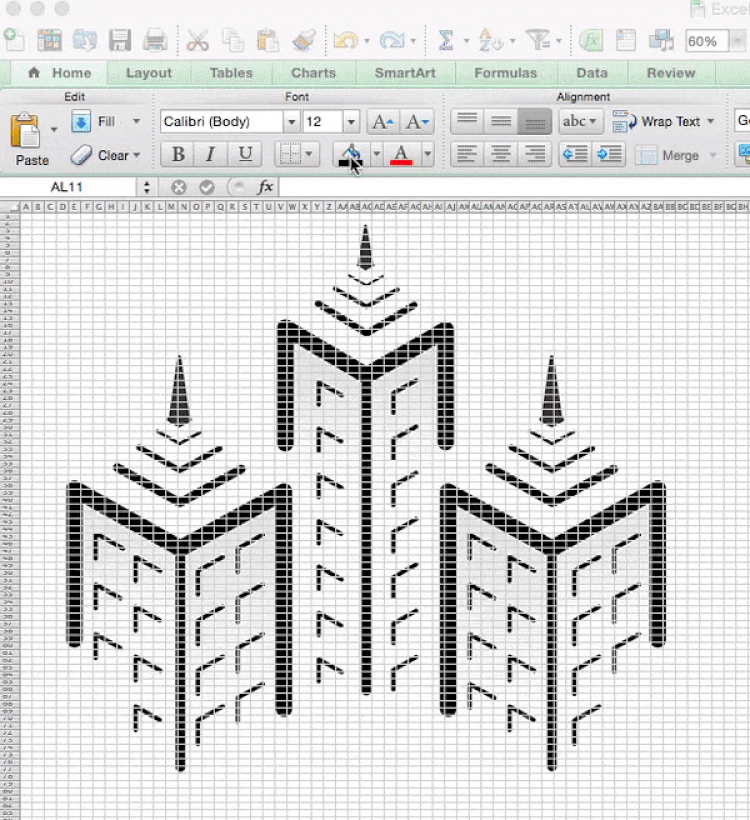Increase font size with the larger A icon

pyautogui.click(x=382, y=122)
